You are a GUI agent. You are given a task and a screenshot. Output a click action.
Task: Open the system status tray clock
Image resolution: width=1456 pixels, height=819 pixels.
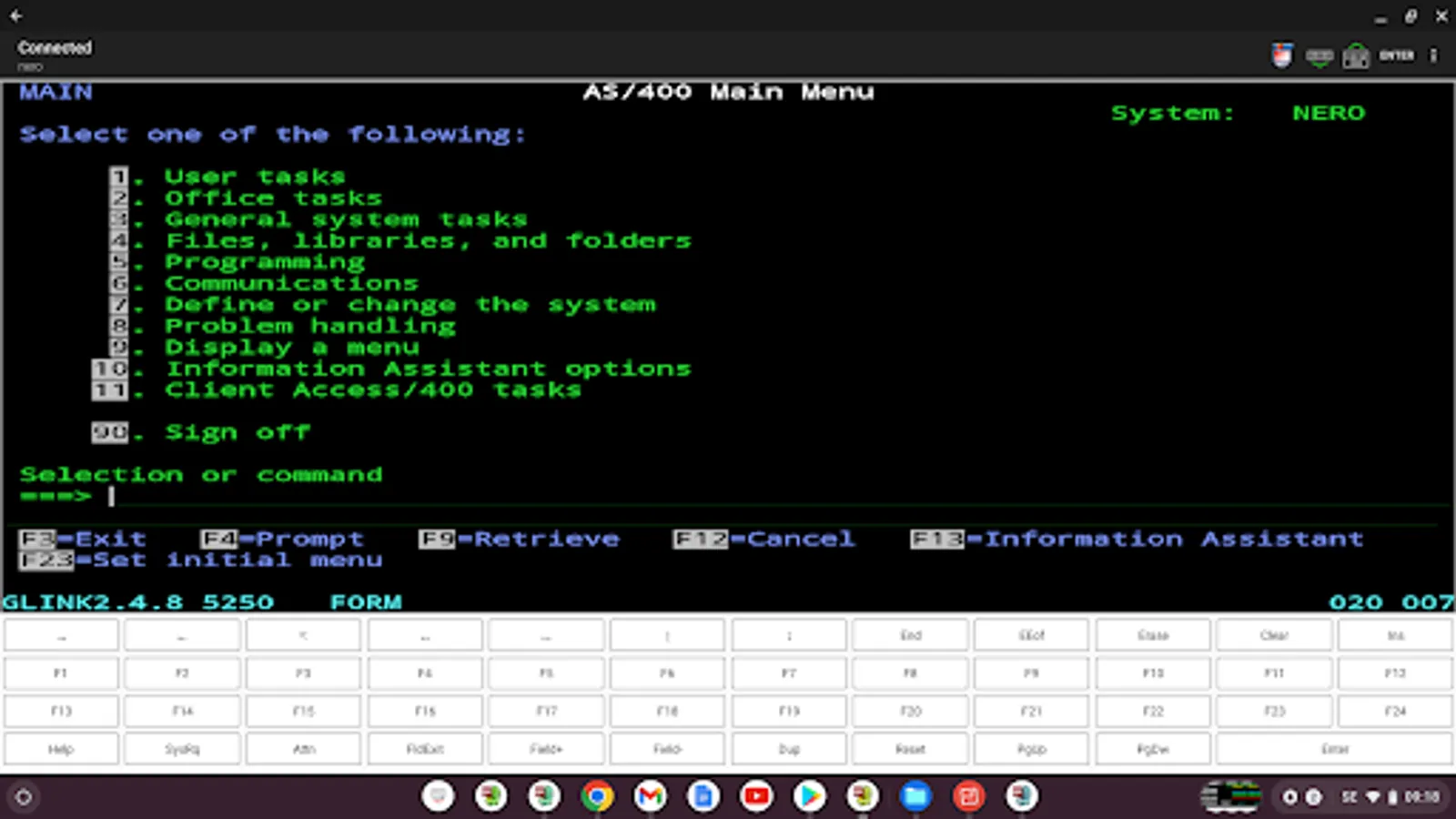1421,797
